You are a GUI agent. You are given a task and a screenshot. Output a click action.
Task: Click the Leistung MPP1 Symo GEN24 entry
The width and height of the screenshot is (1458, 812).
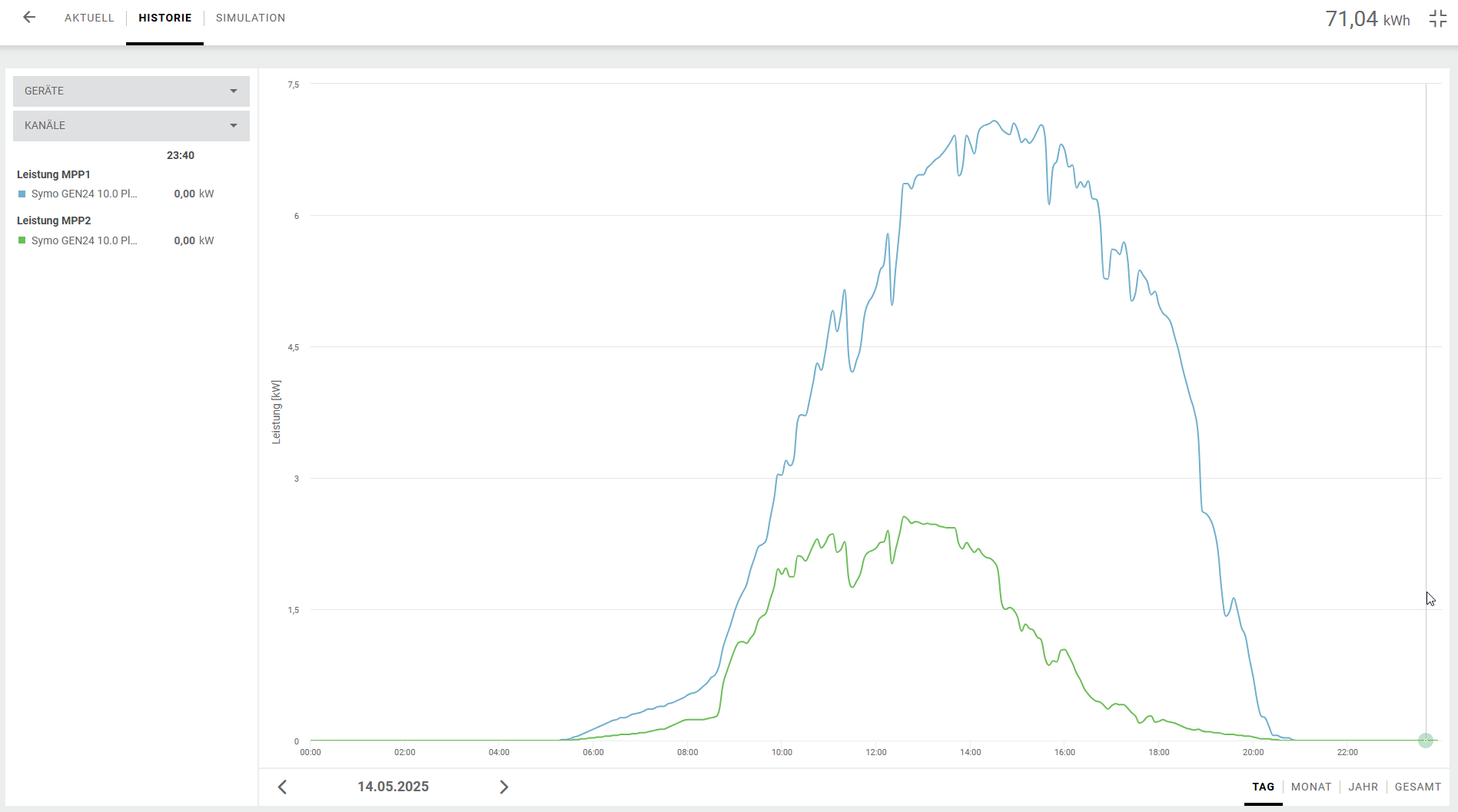pyautogui.click(x=84, y=194)
